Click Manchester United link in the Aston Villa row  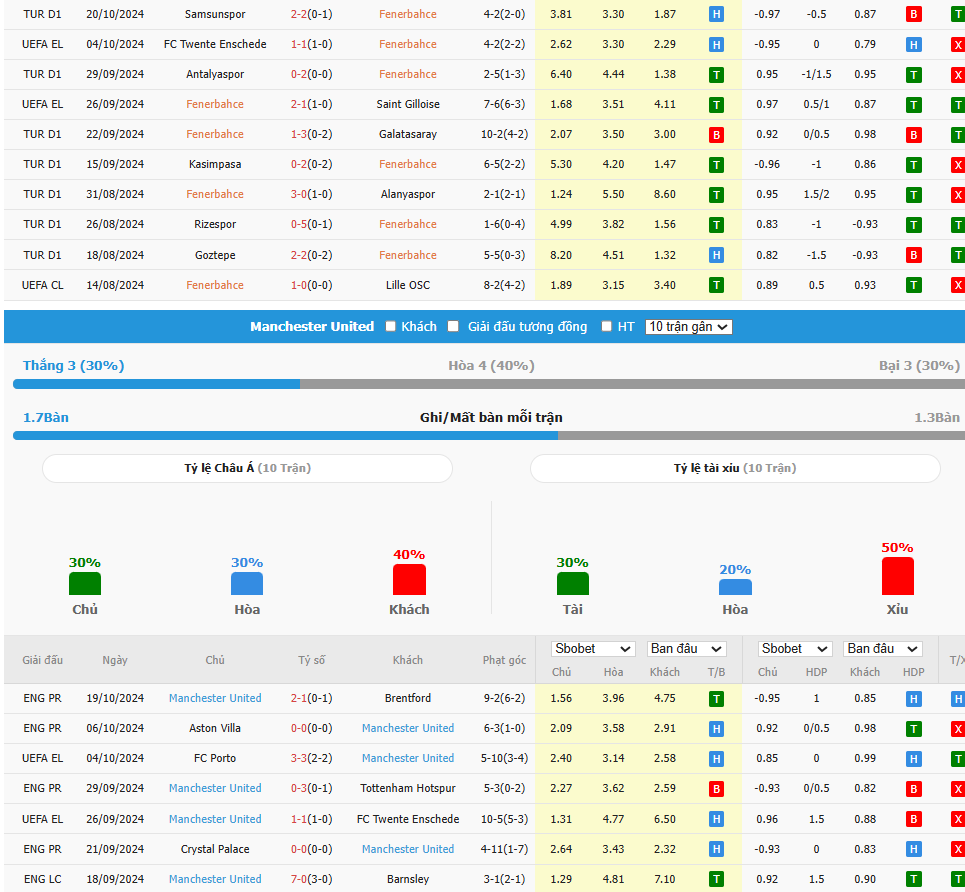[408, 729]
